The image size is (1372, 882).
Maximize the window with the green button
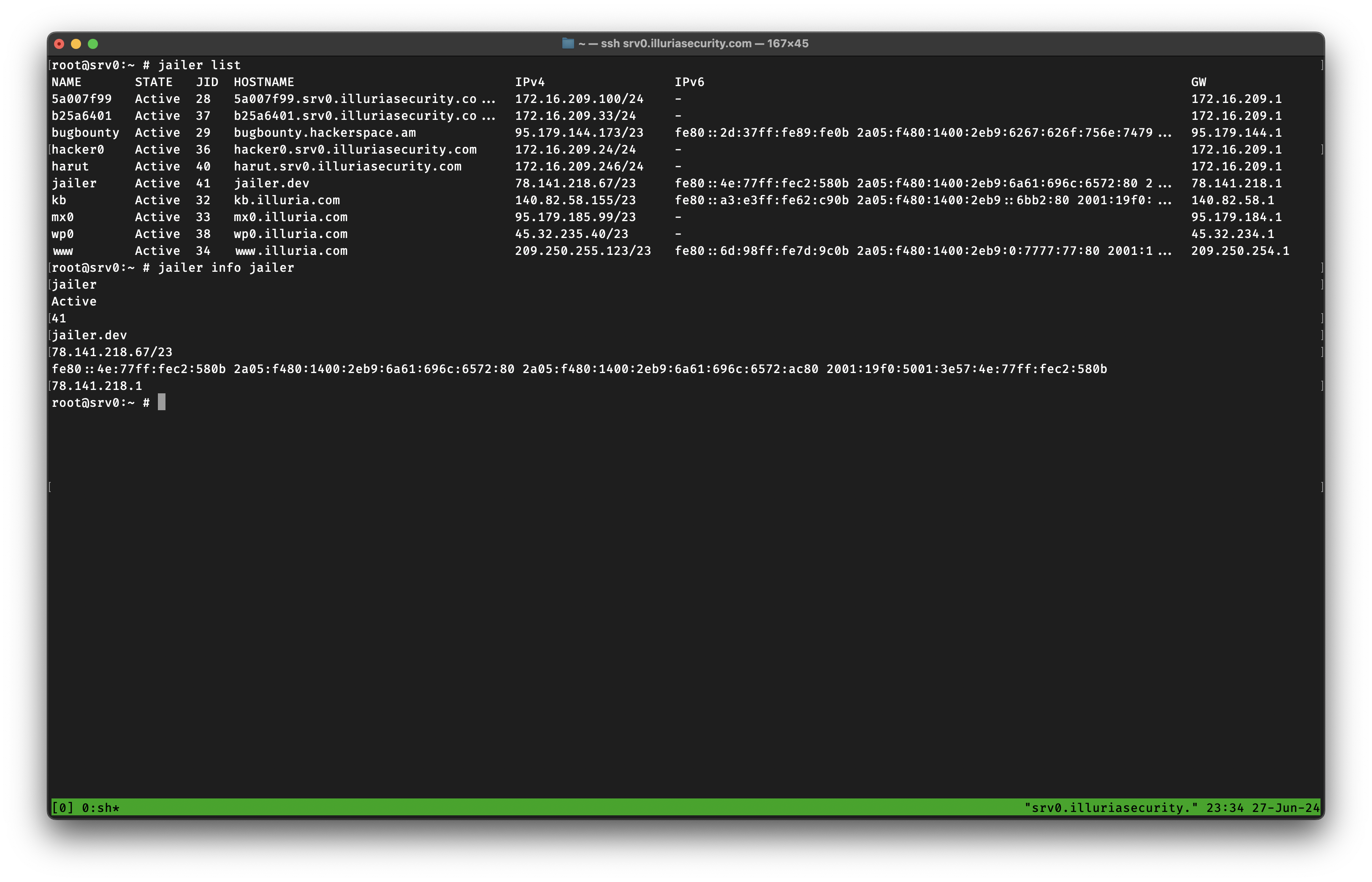(x=93, y=44)
